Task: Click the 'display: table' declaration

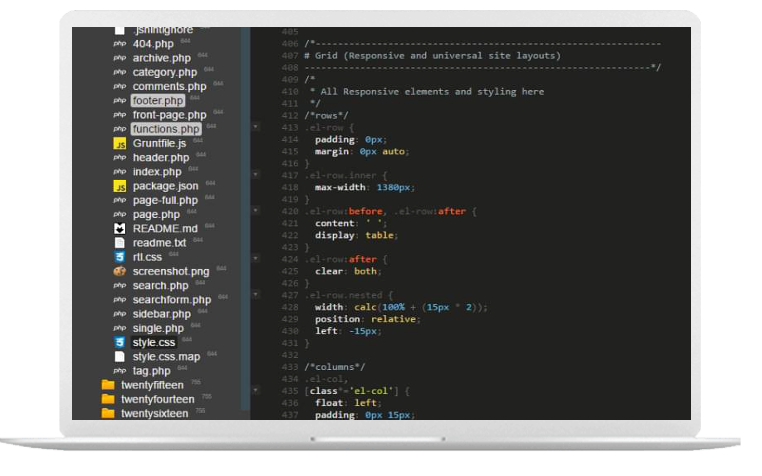Action: [356, 235]
